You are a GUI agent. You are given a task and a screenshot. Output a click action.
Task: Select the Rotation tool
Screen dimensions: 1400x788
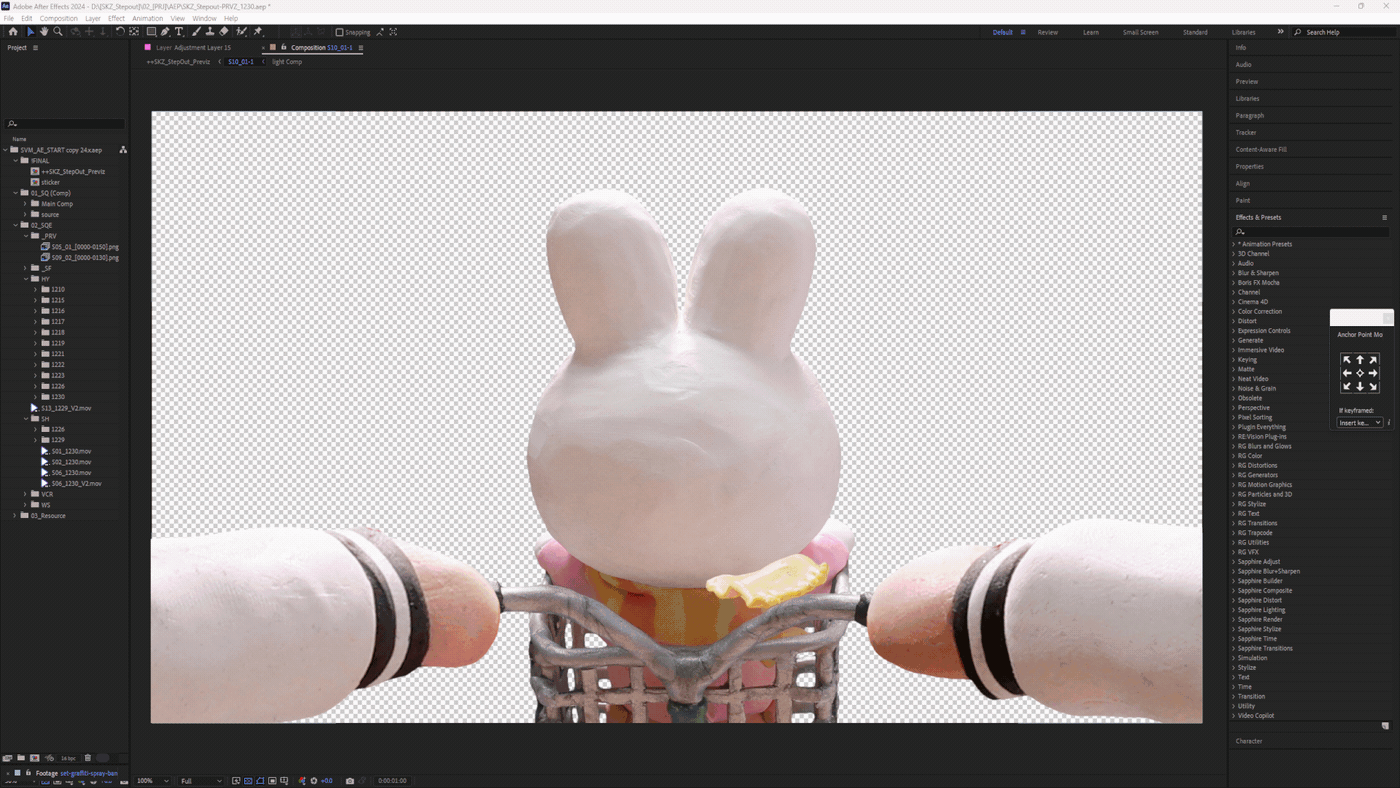point(120,32)
